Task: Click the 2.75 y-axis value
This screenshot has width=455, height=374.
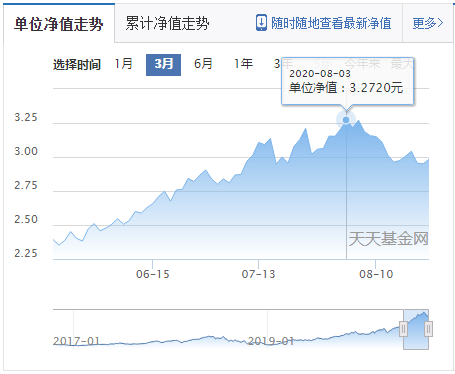Action: tap(26, 185)
